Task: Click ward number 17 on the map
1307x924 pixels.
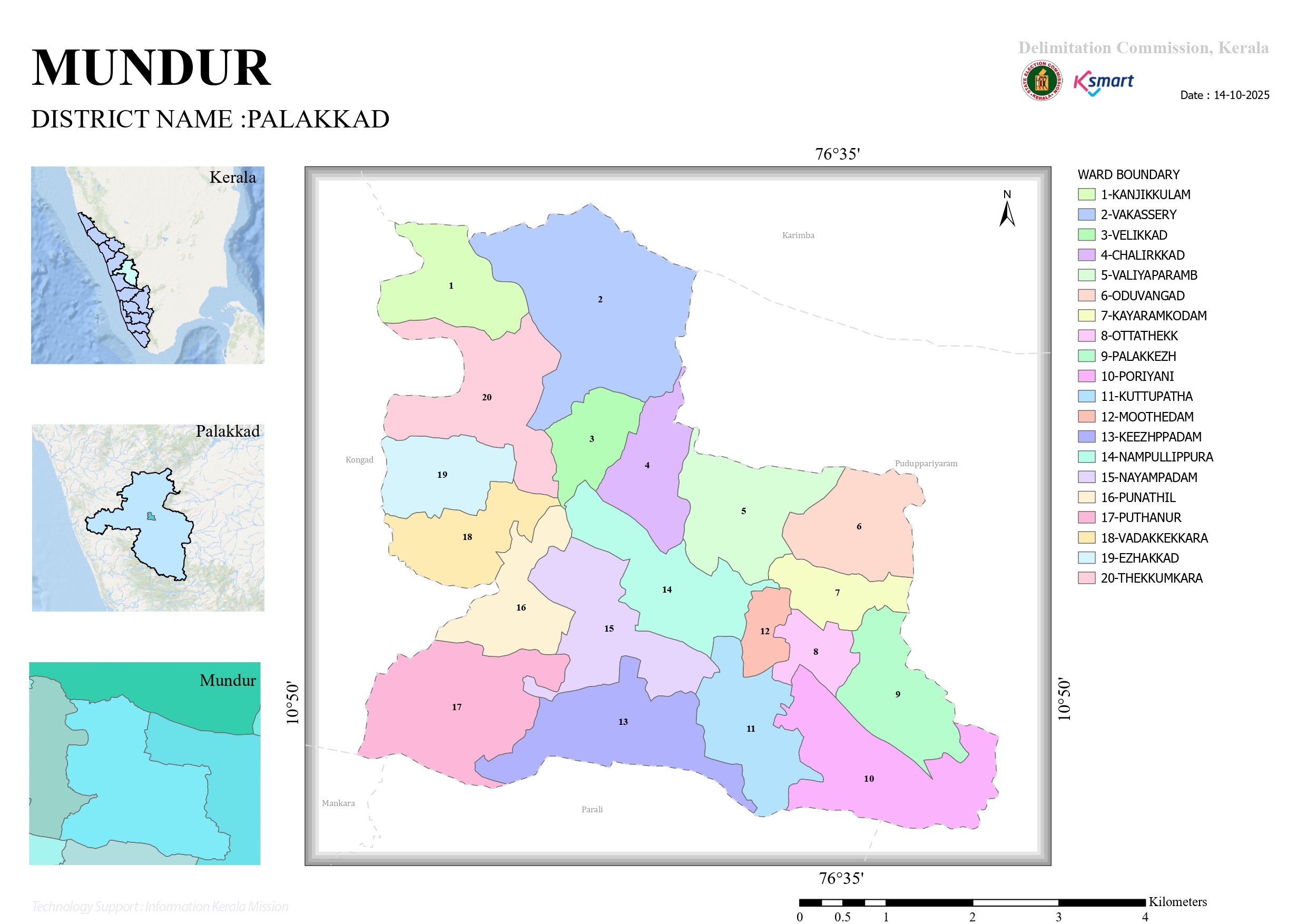Action: click(457, 707)
